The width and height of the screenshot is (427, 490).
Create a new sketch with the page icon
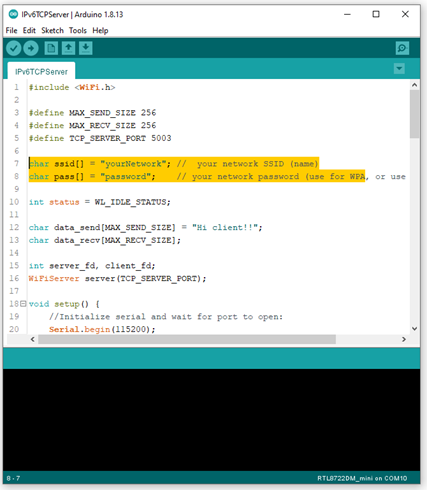[x=51, y=48]
